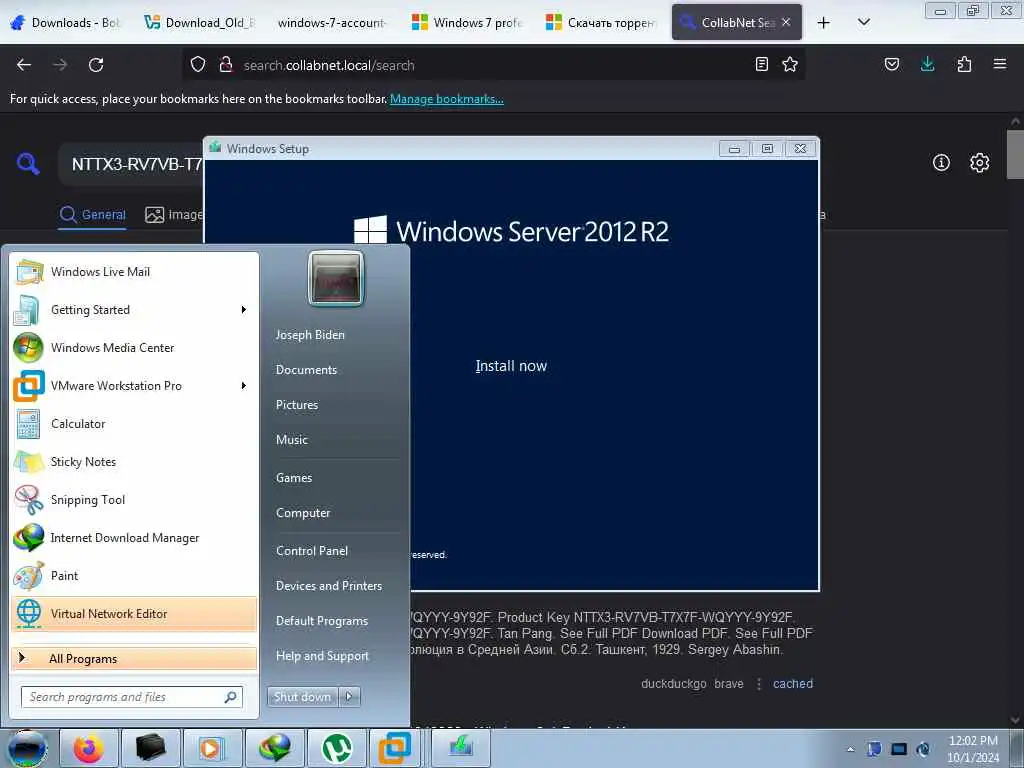Open Paint from Start menu
The height and width of the screenshot is (768, 1024).
[x=134, y=575]
